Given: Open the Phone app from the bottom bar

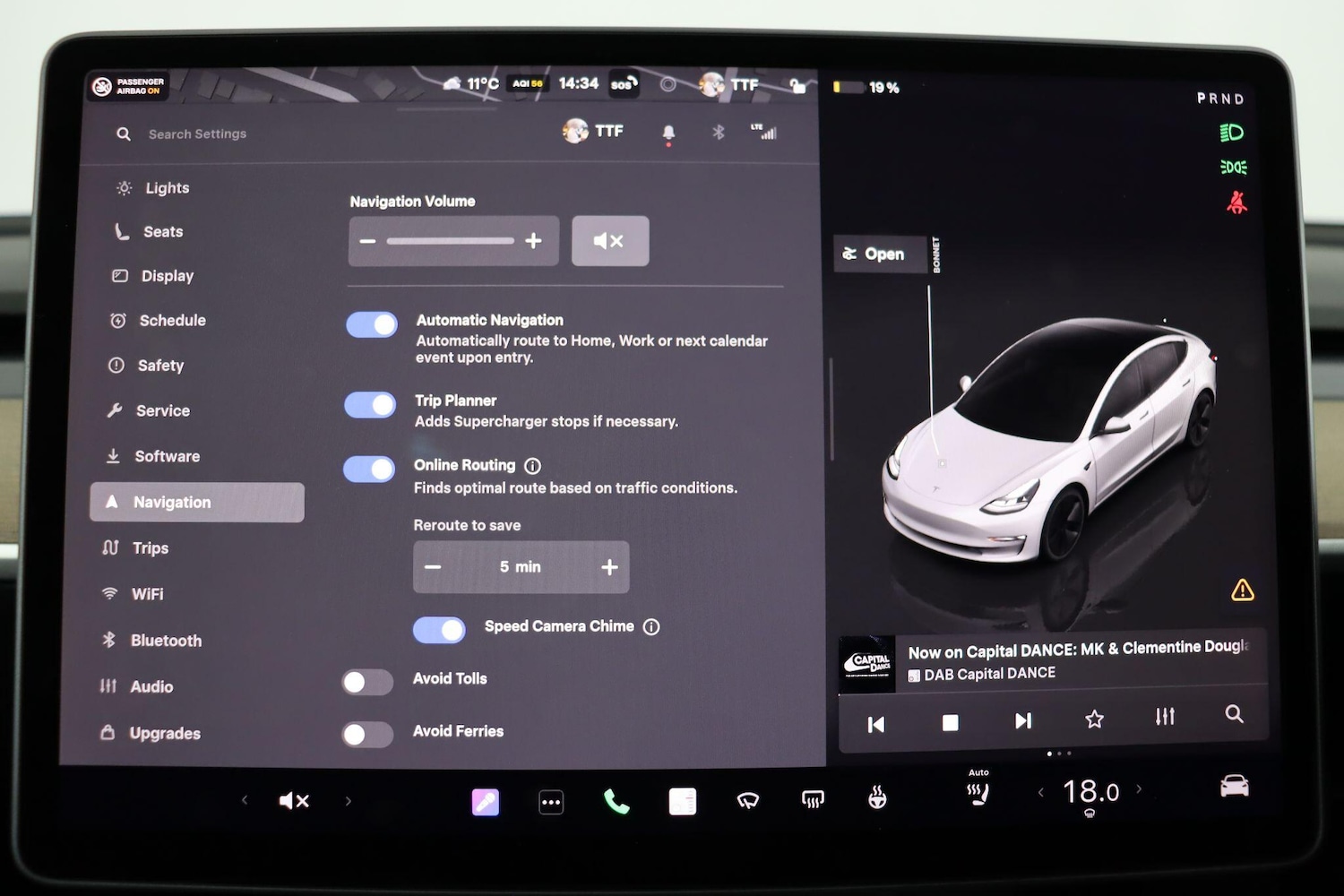Looking at the screenshot, I should click(x=615, y=800).
